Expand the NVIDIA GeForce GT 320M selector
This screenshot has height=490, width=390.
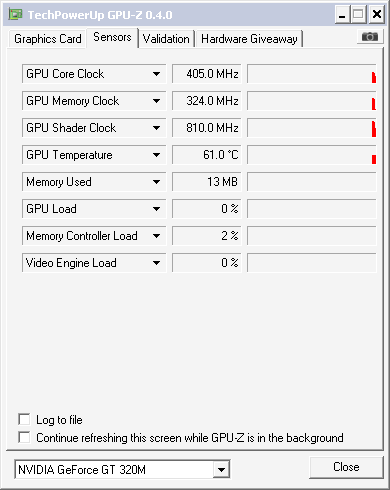(x=221, y=470)
